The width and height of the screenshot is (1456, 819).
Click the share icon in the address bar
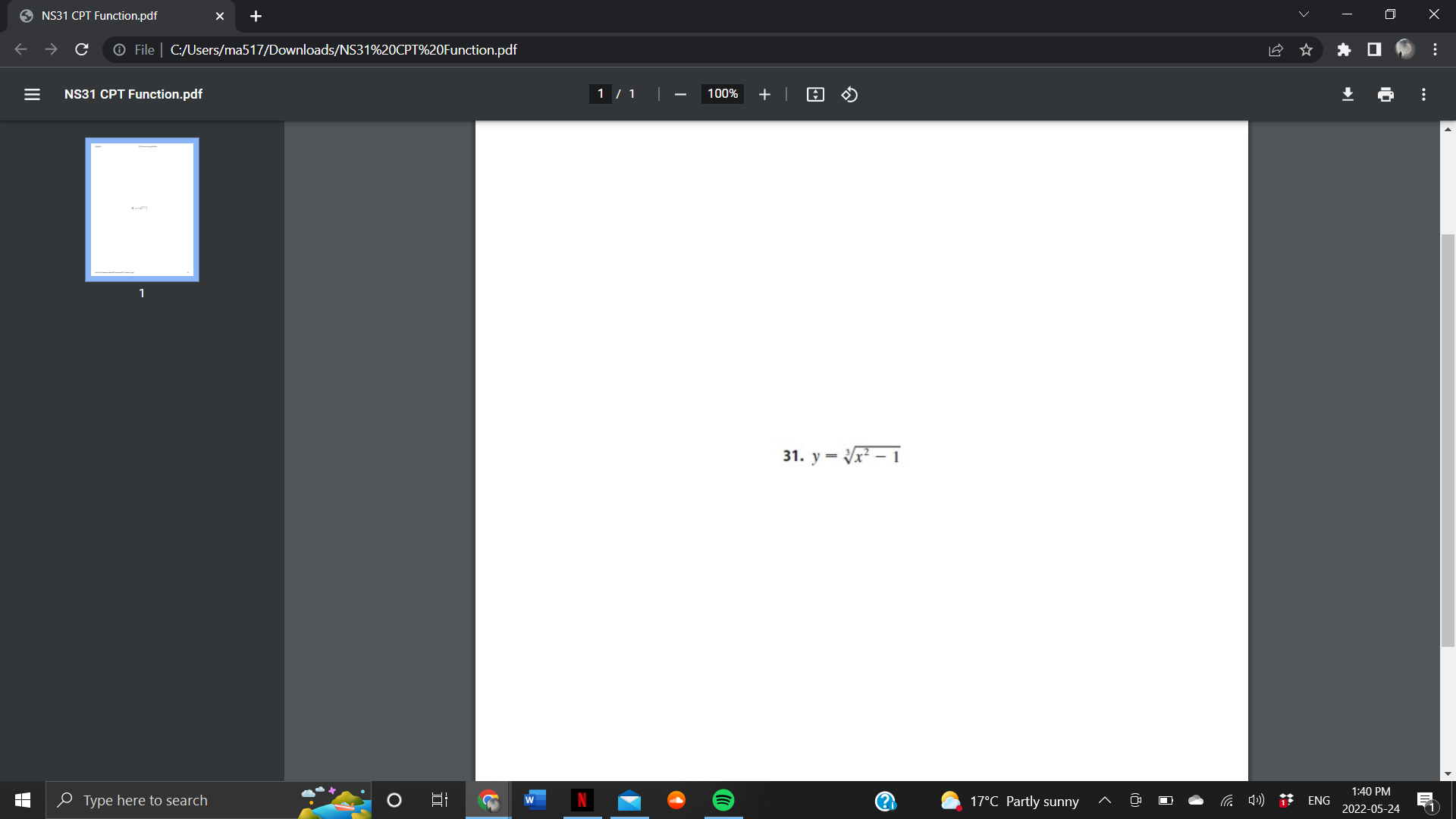point(1276,49)
